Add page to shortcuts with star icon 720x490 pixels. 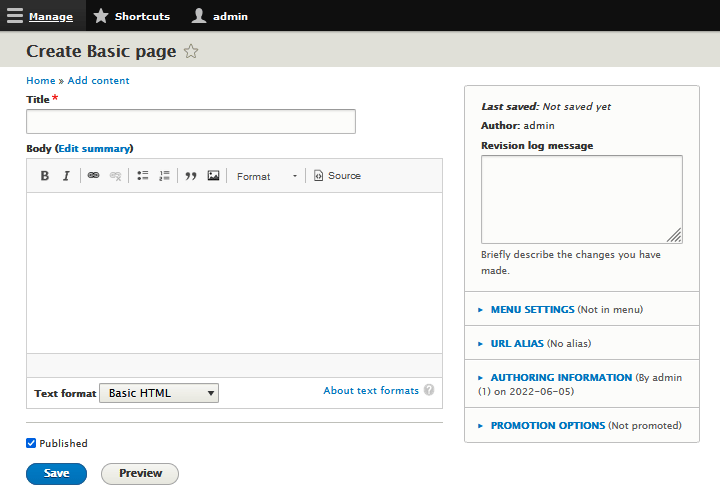point(191,52)
